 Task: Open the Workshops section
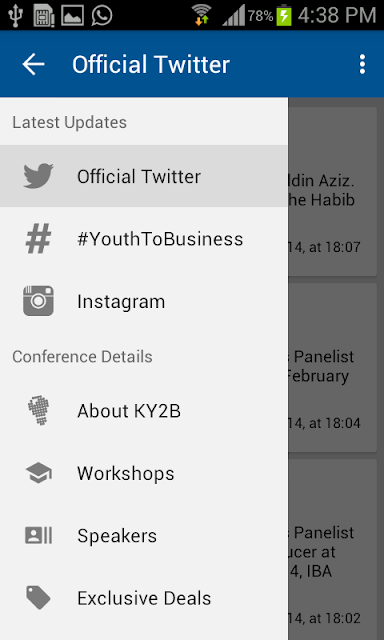coord(144,473)
